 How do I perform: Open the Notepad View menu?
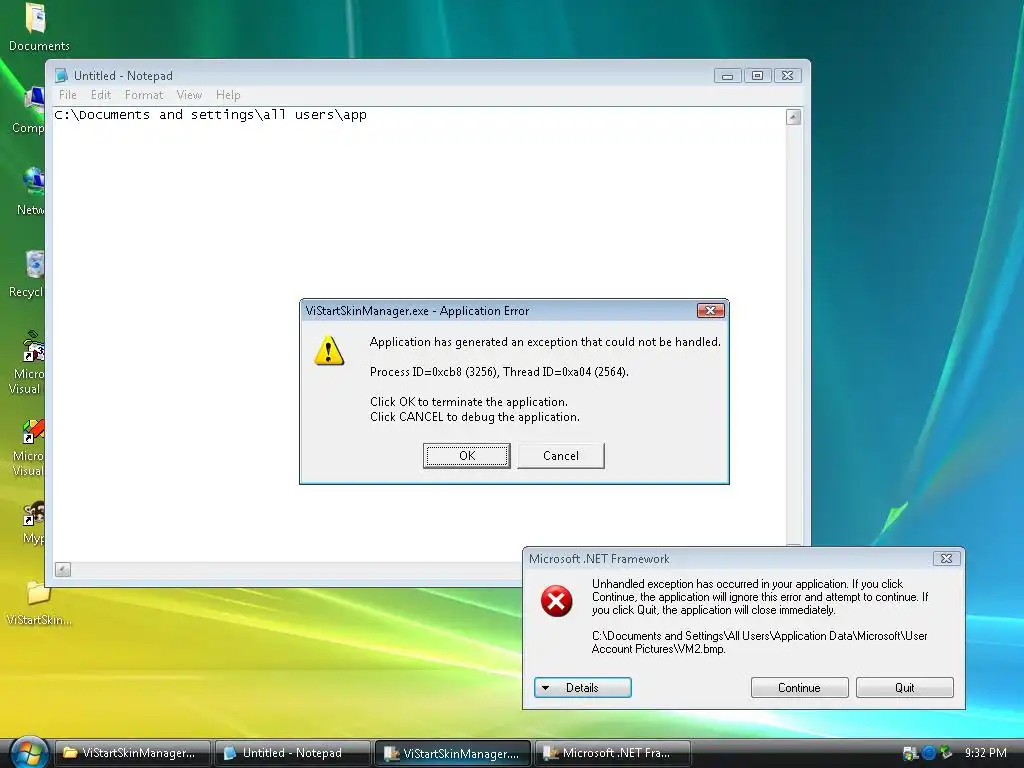point(189,95)
